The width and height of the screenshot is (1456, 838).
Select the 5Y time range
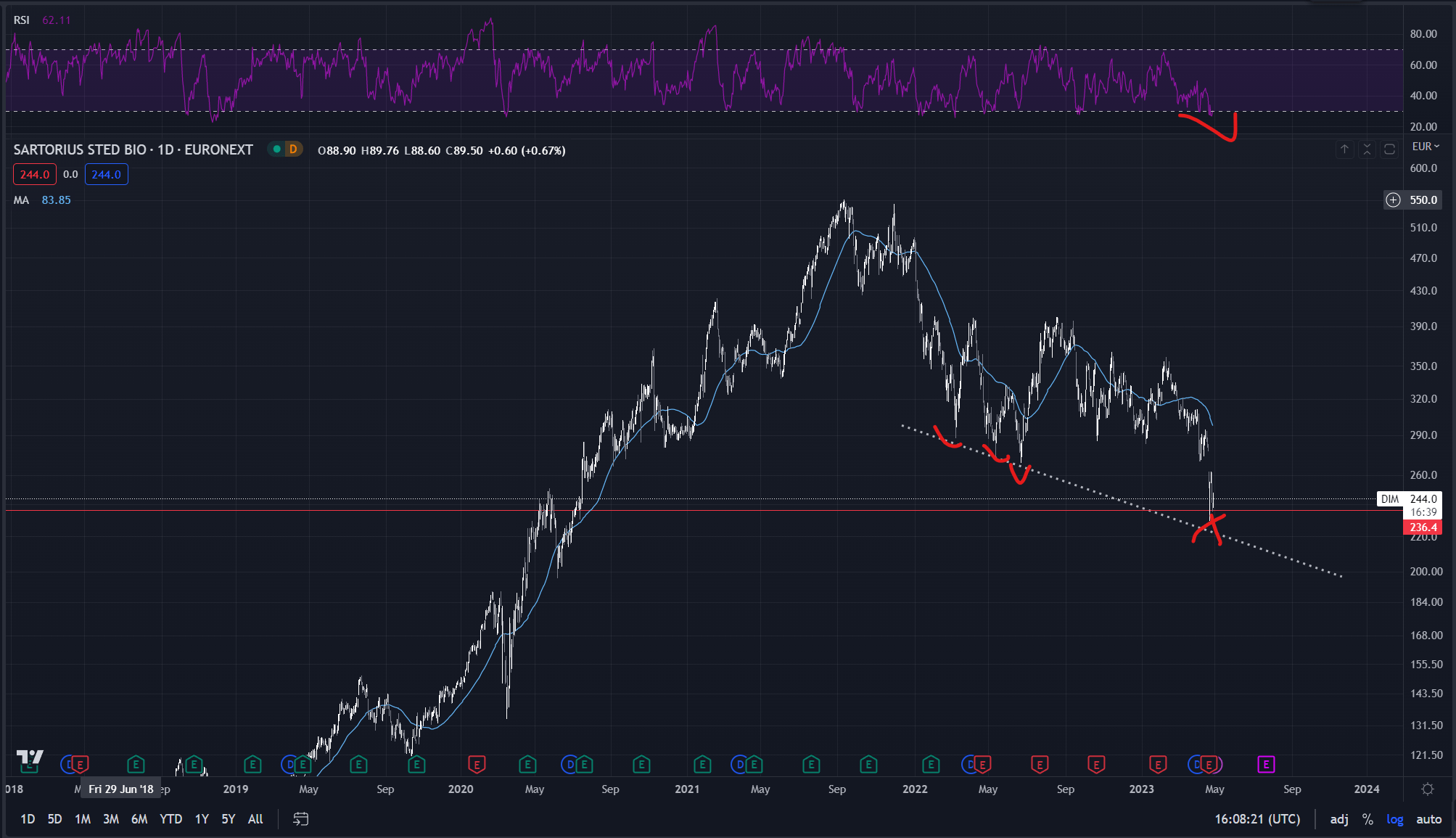click(229, 819)
